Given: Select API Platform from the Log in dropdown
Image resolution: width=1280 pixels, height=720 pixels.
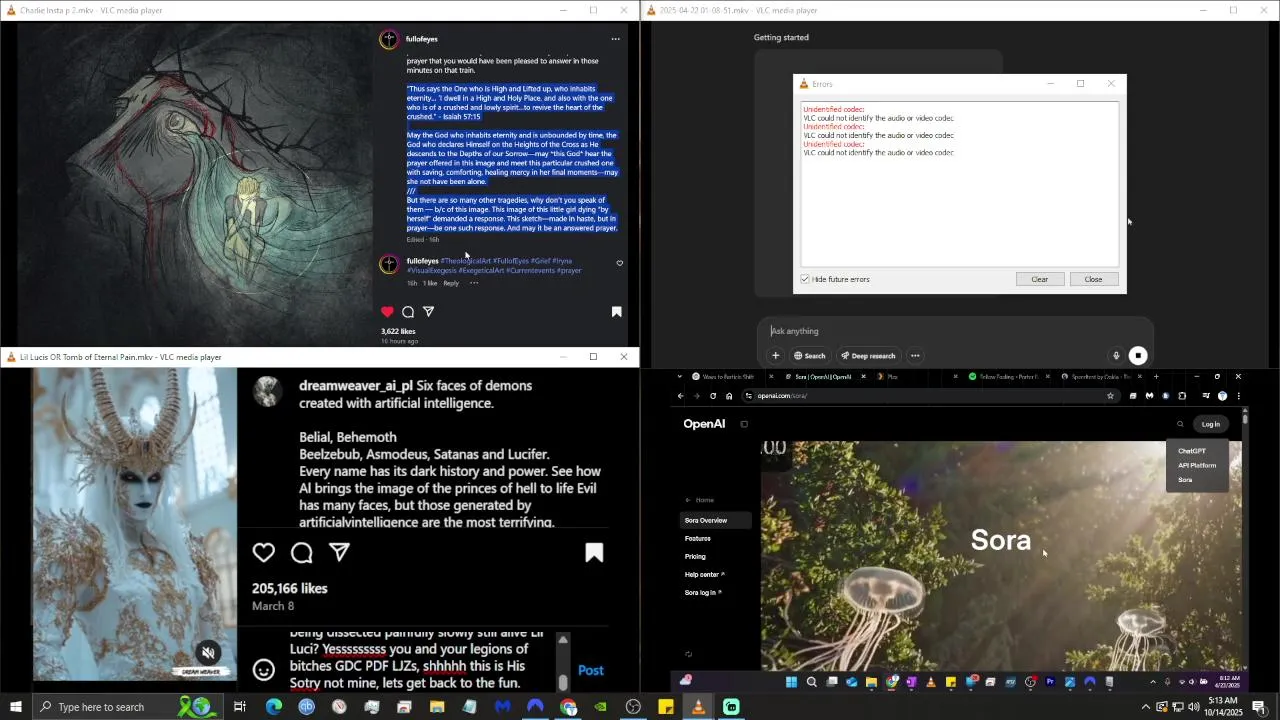Looking at the screenshot, I should (1197, 465).
